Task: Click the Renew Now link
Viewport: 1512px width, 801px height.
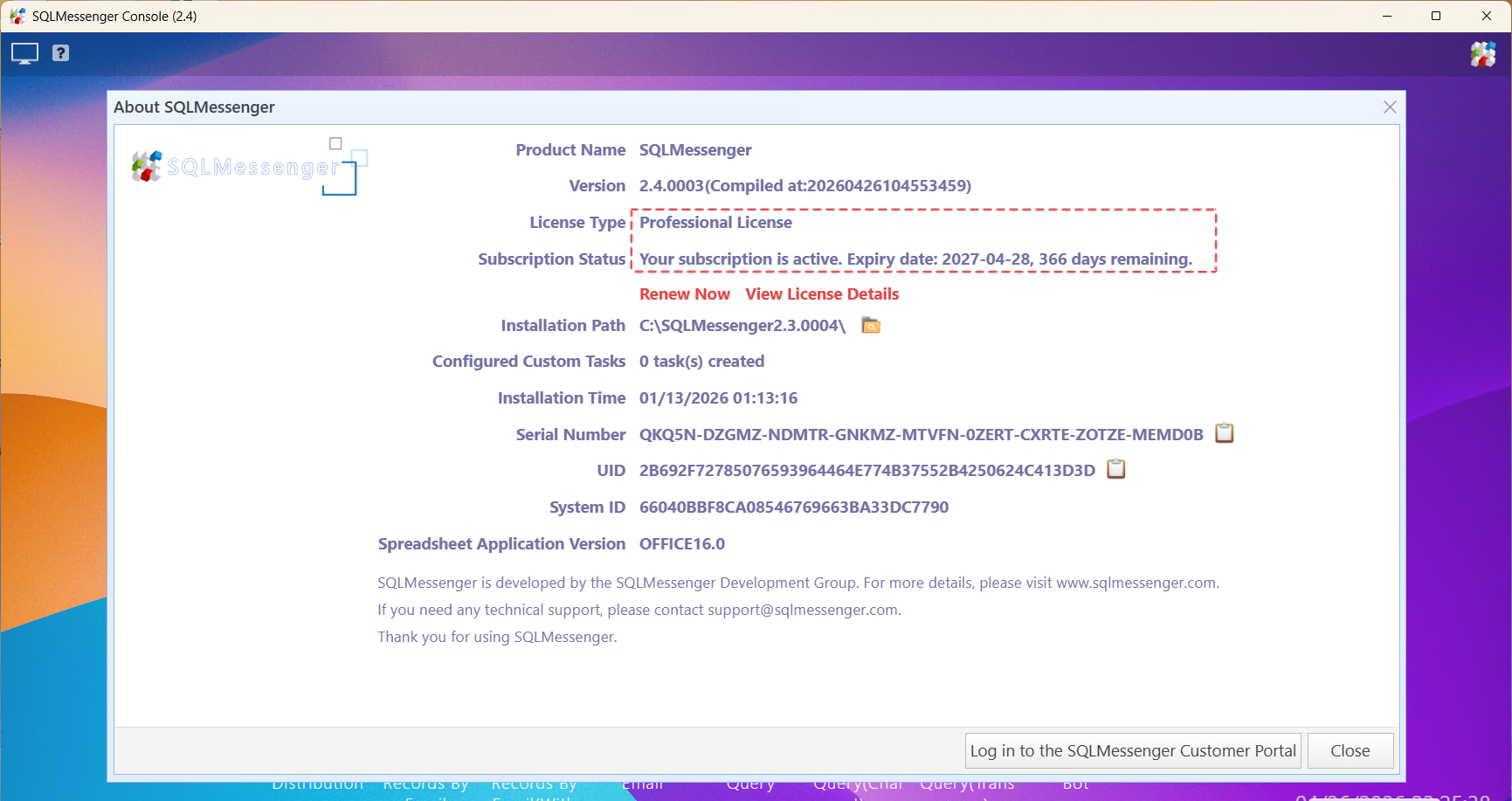Action: 685,293
